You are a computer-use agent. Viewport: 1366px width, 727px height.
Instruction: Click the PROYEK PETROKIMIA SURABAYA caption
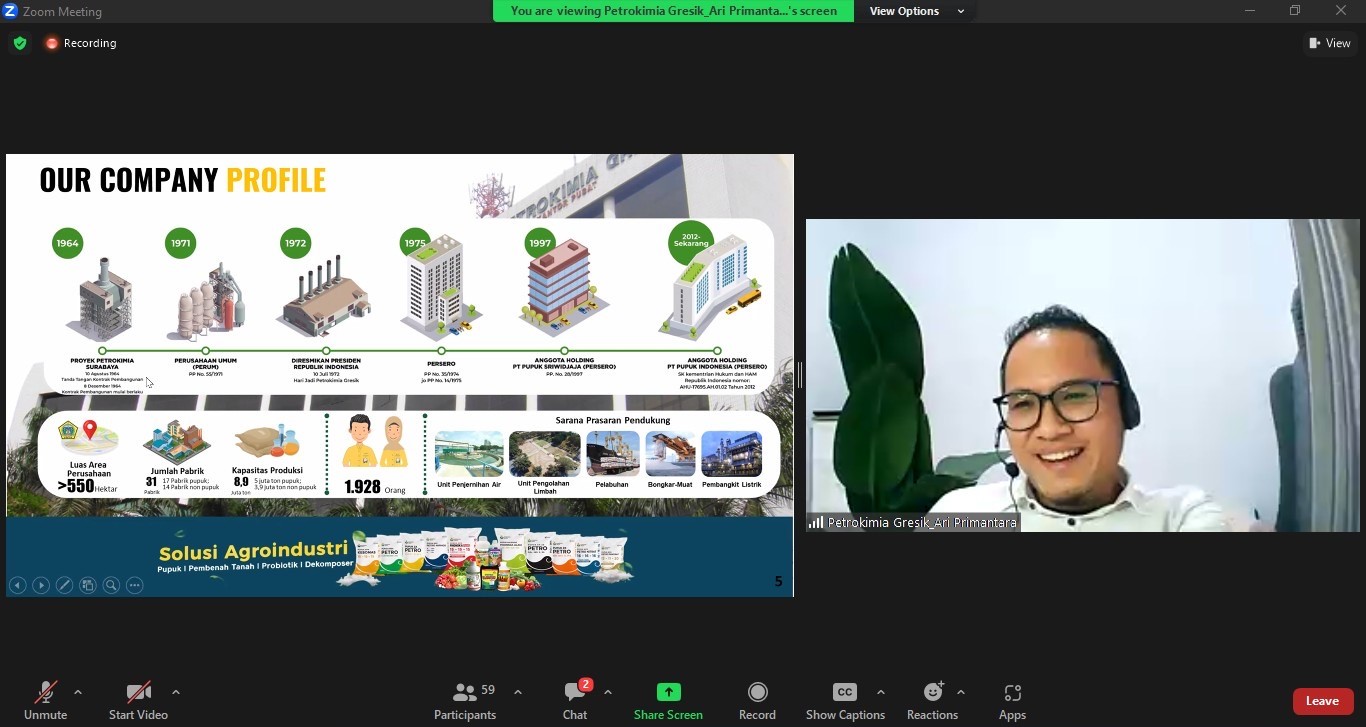pyautogui.click(x=102, y=364)
